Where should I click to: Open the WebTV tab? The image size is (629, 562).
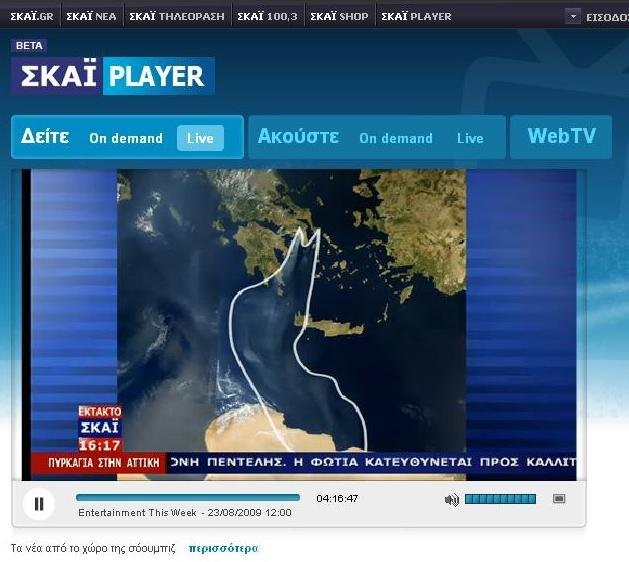point(561,137)
